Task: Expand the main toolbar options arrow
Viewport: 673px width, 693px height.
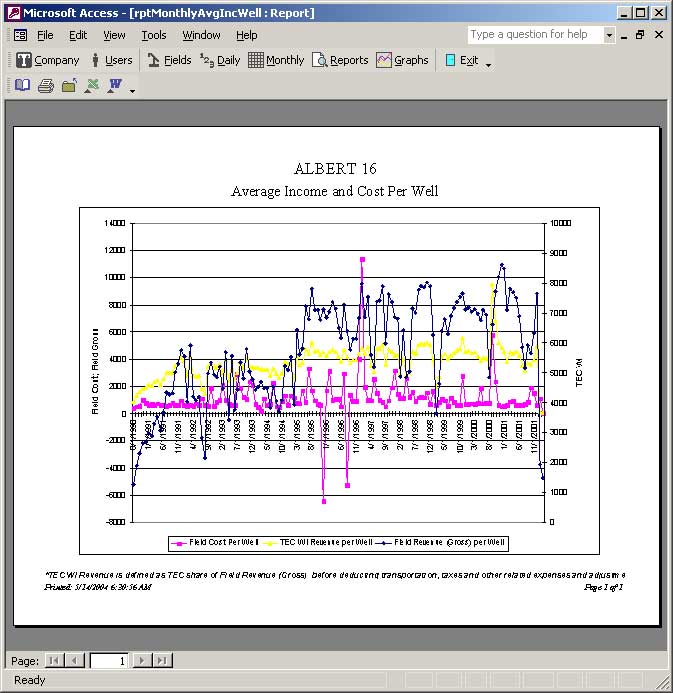Action: (488, 65)
